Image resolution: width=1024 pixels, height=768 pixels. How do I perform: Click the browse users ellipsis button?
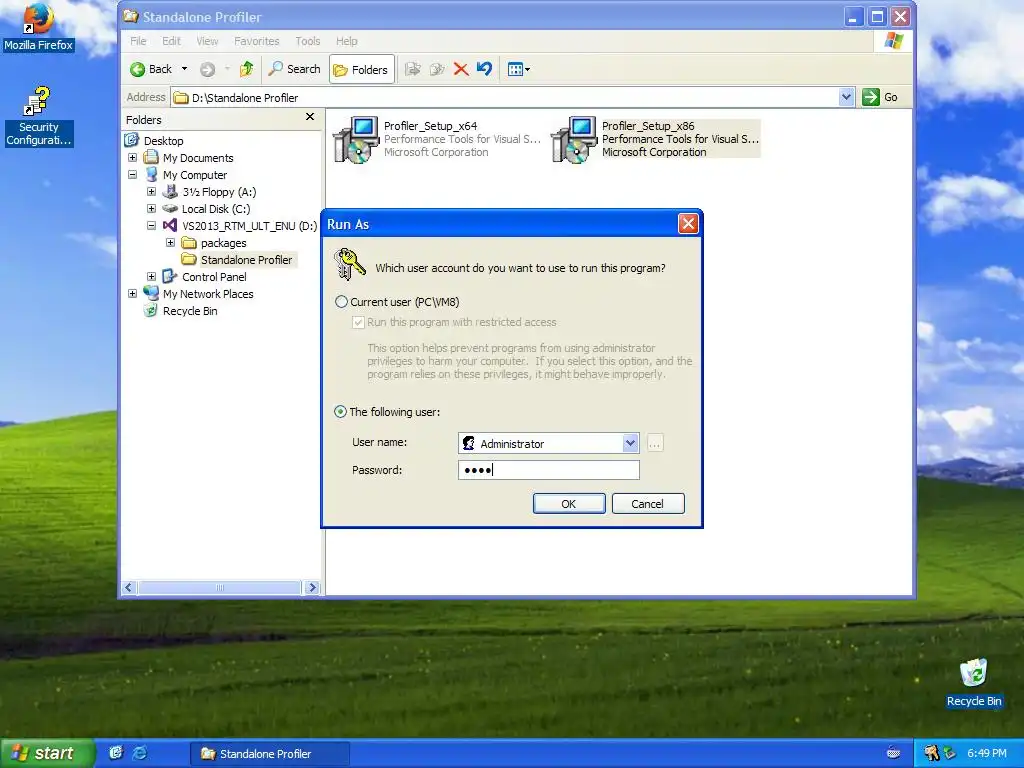click(x=655, y=443)
